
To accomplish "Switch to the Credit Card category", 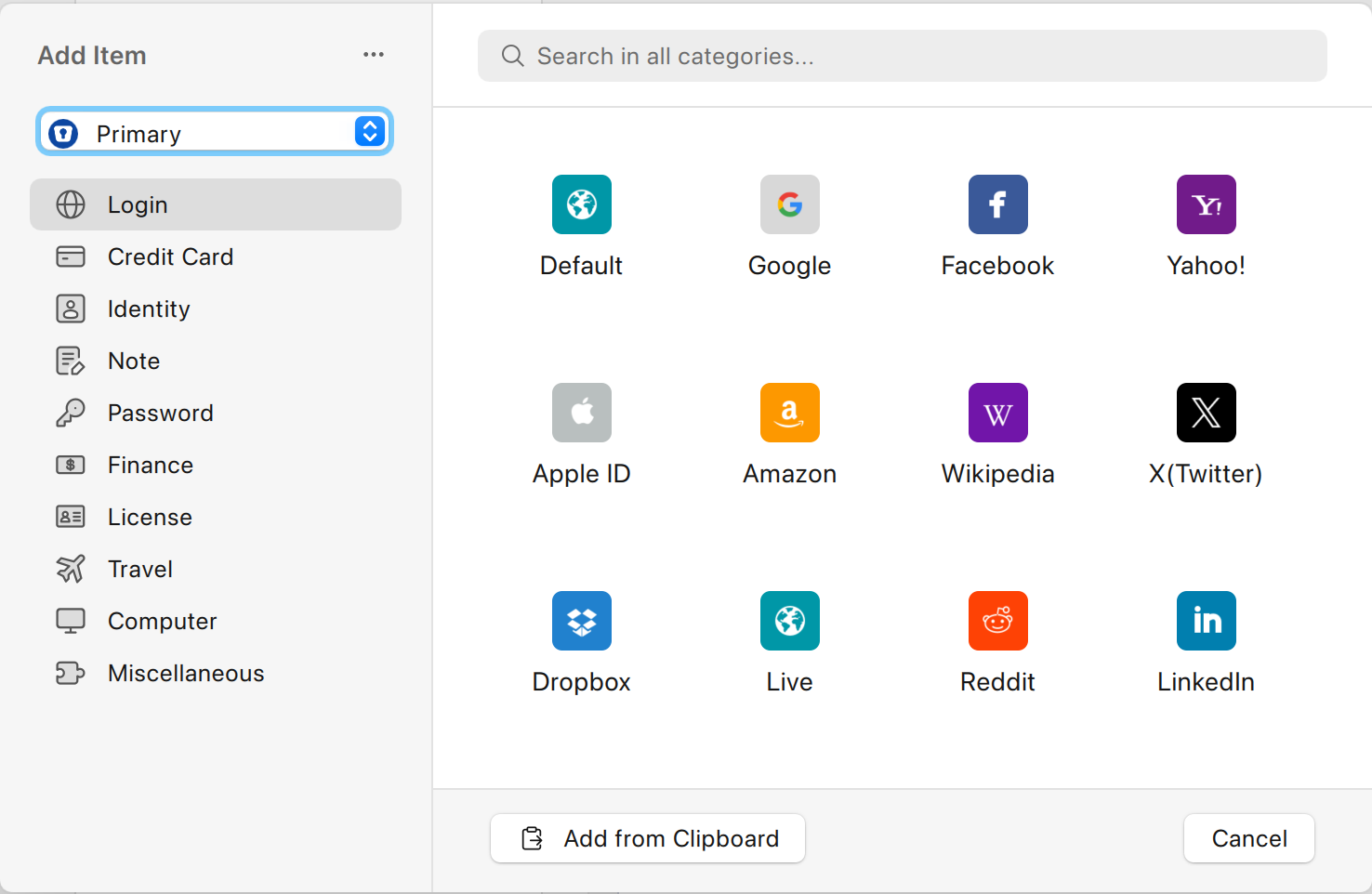I will click(x=216, y=256).
